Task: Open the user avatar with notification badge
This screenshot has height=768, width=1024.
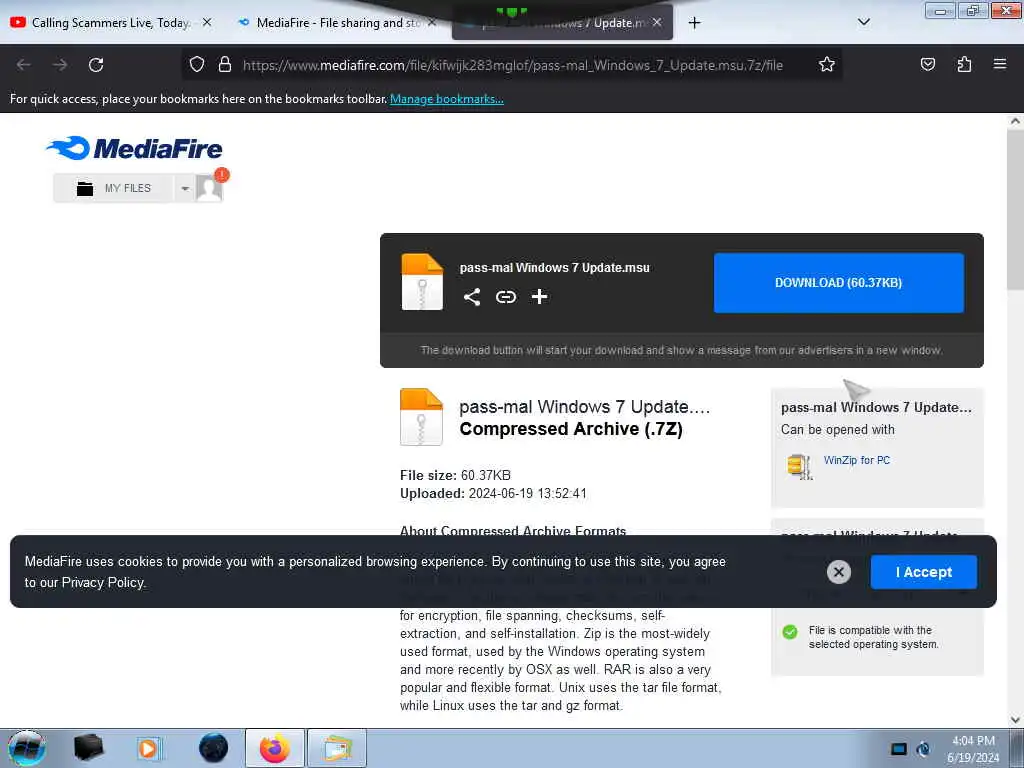Action: [211, 186]
